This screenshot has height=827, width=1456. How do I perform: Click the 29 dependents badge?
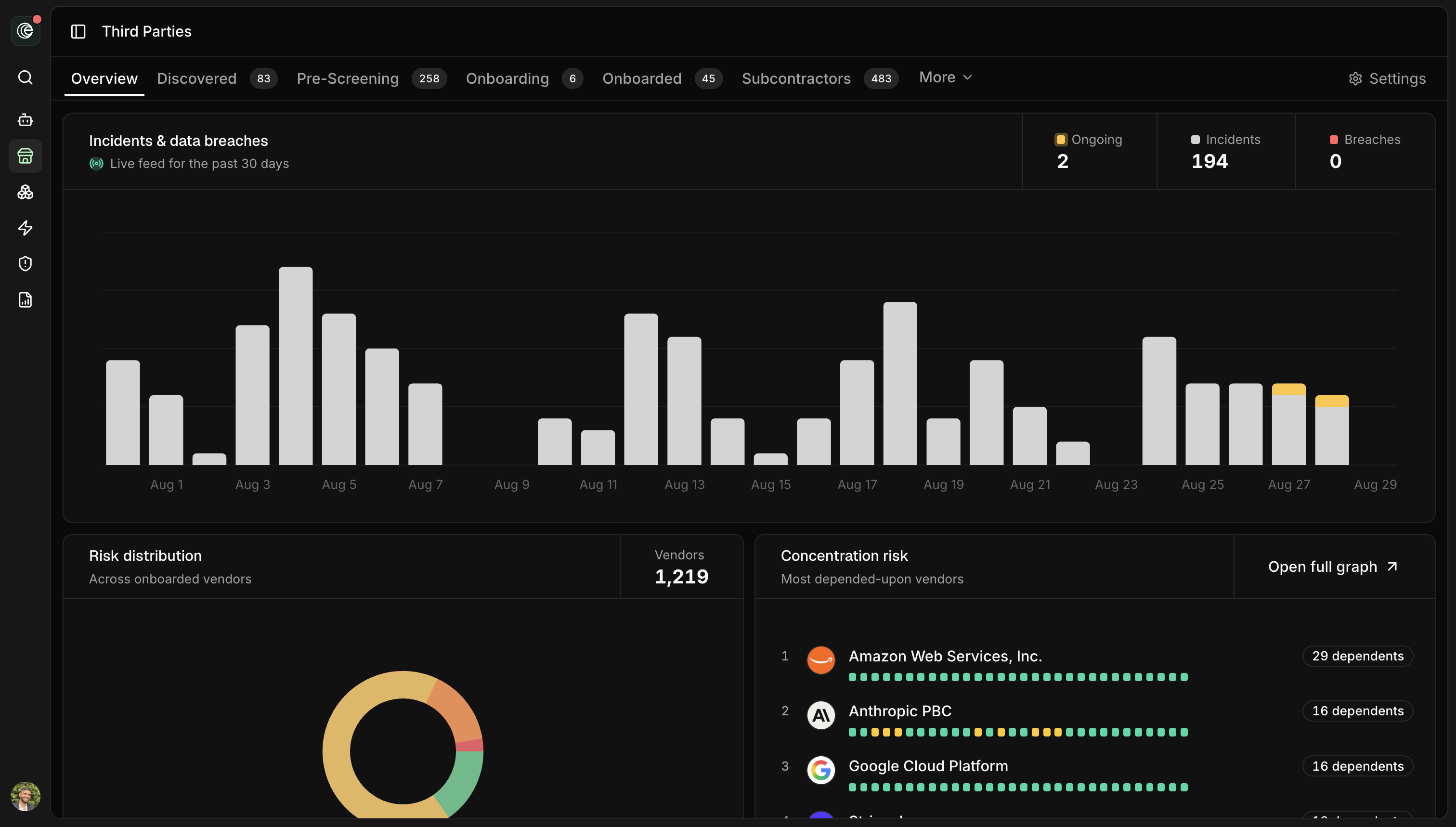tap(1358, 656)
